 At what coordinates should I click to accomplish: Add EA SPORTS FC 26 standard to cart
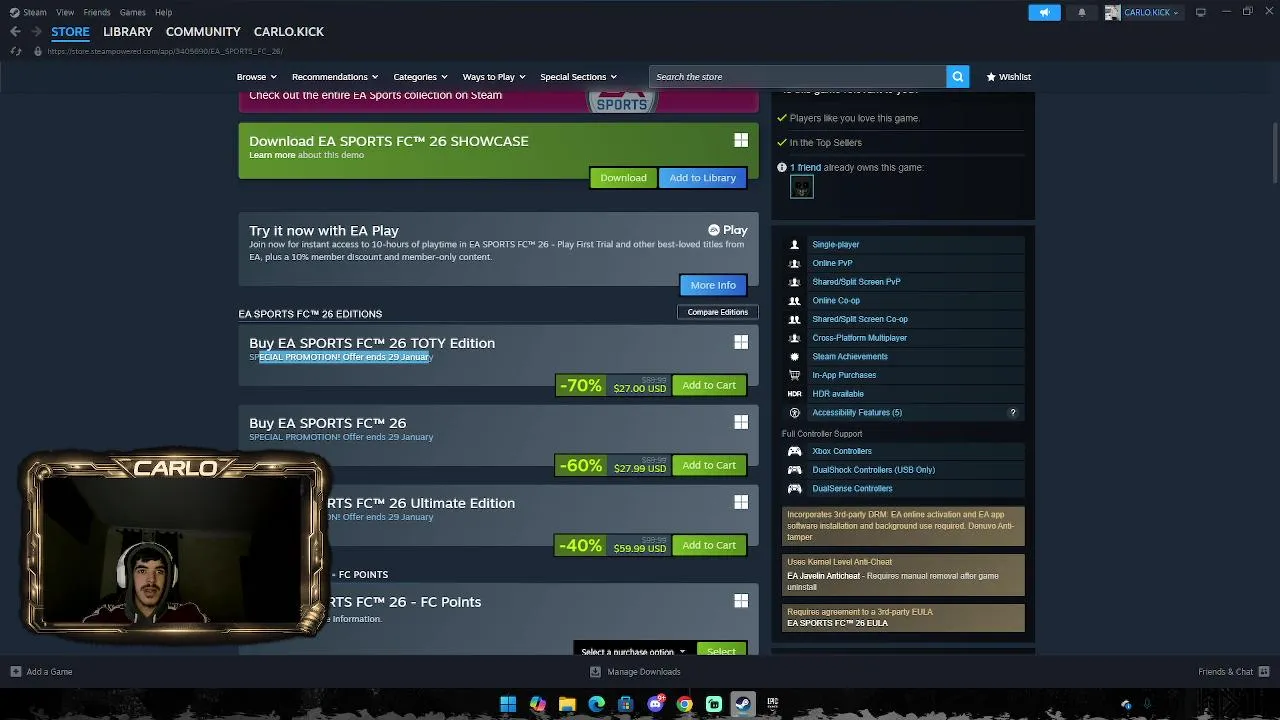[709, 465]
